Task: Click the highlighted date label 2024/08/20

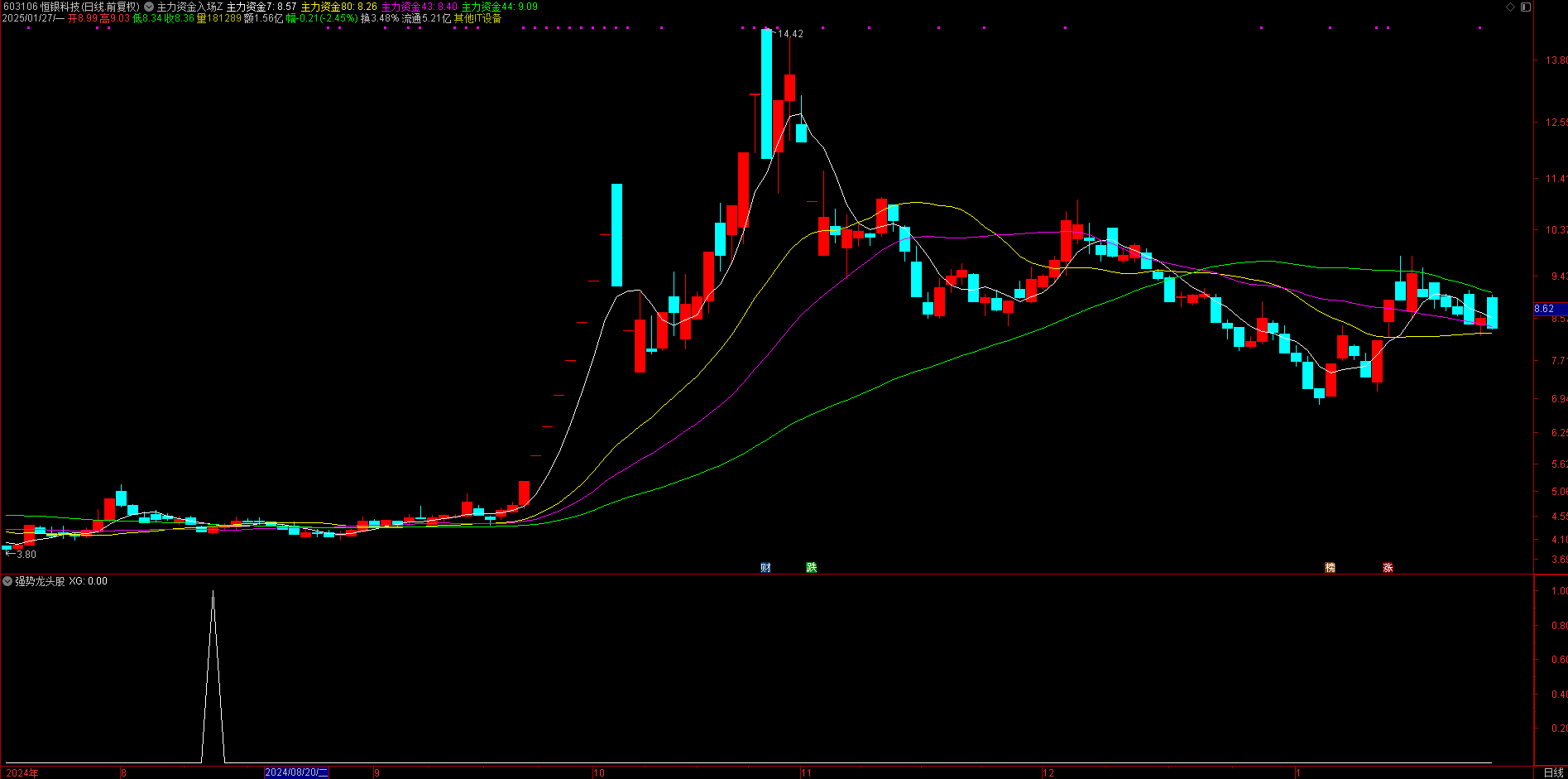Action: tap(296, 772)
